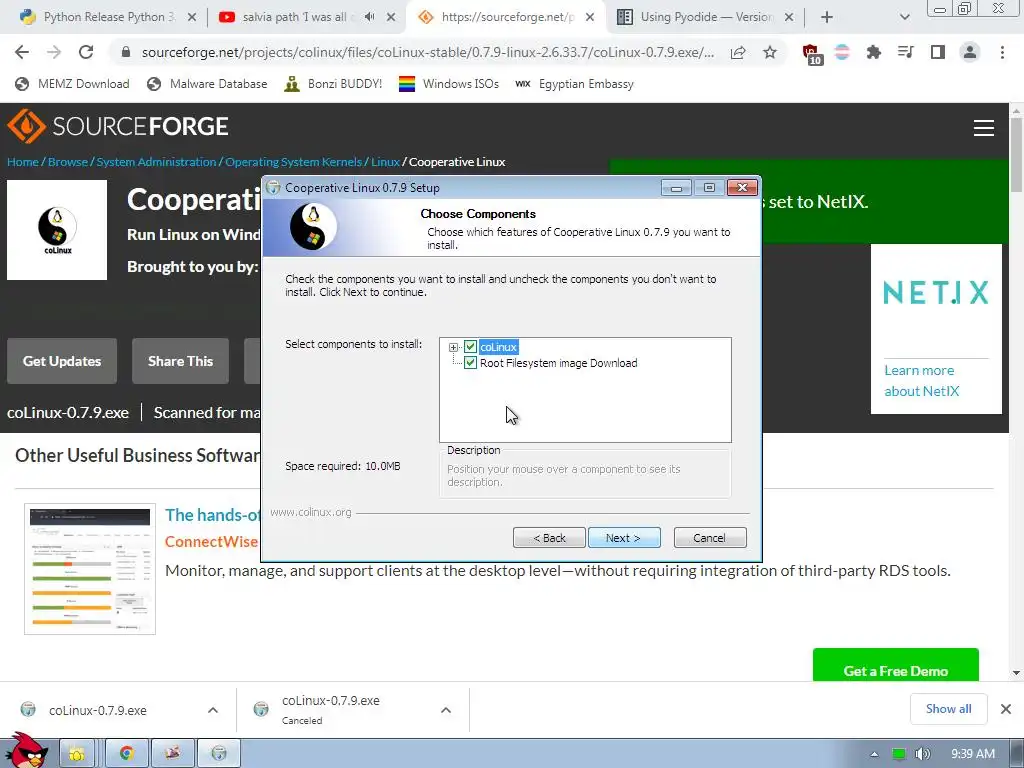Viewport: 1024px width, 768px height.
Task: Click the SourceForge logo
Action: 118,125
